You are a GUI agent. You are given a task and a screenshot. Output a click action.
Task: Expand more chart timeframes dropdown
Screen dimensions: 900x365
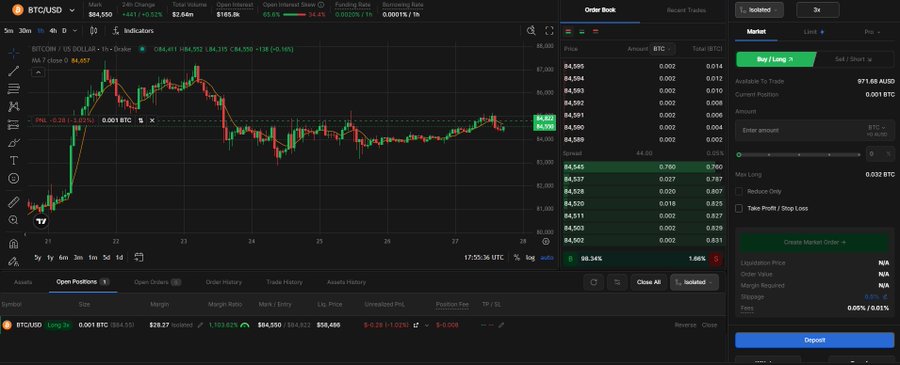[74, 30]
